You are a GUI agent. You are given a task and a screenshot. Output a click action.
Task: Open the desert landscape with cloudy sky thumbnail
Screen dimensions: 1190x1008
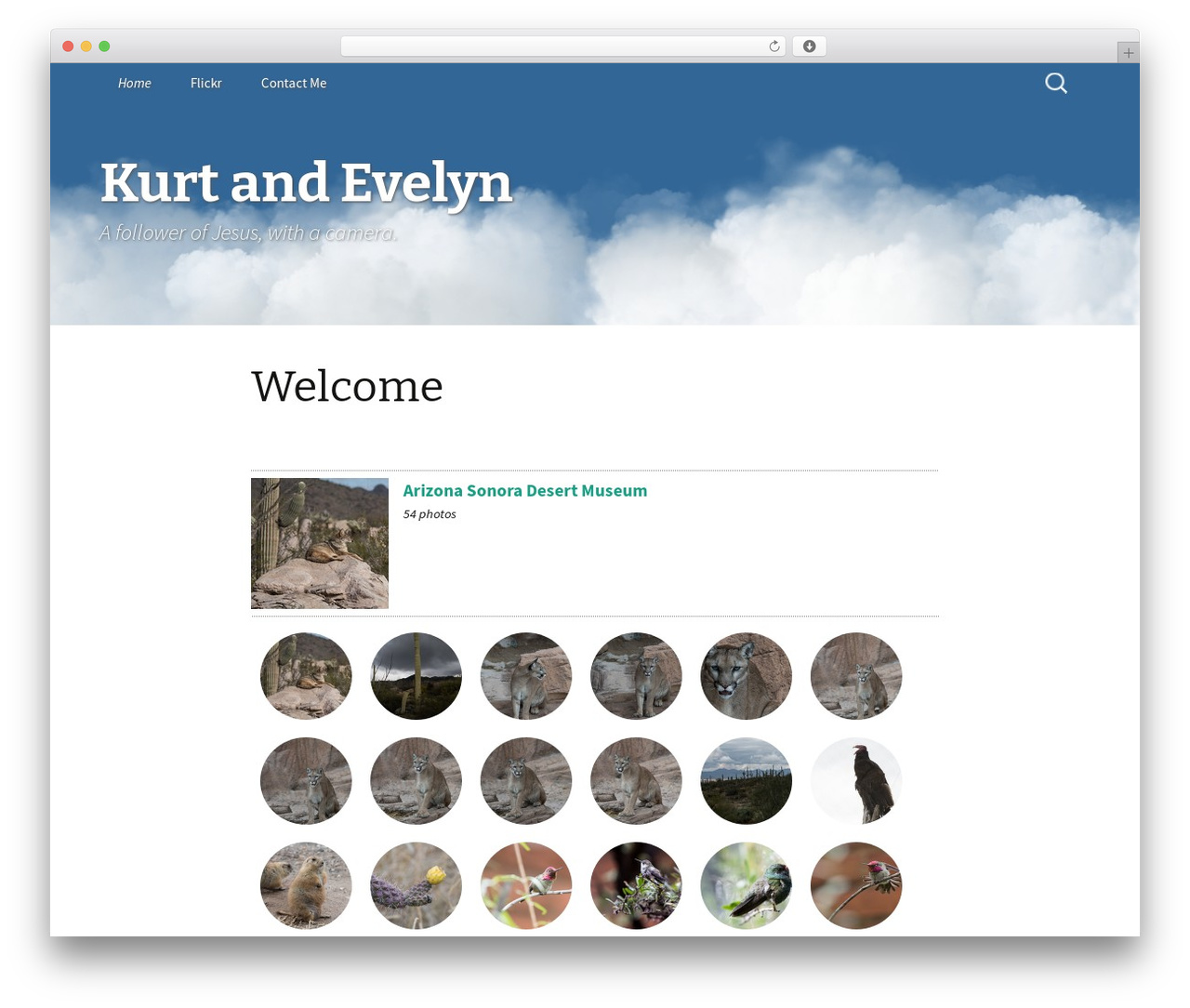pos(746,781)
